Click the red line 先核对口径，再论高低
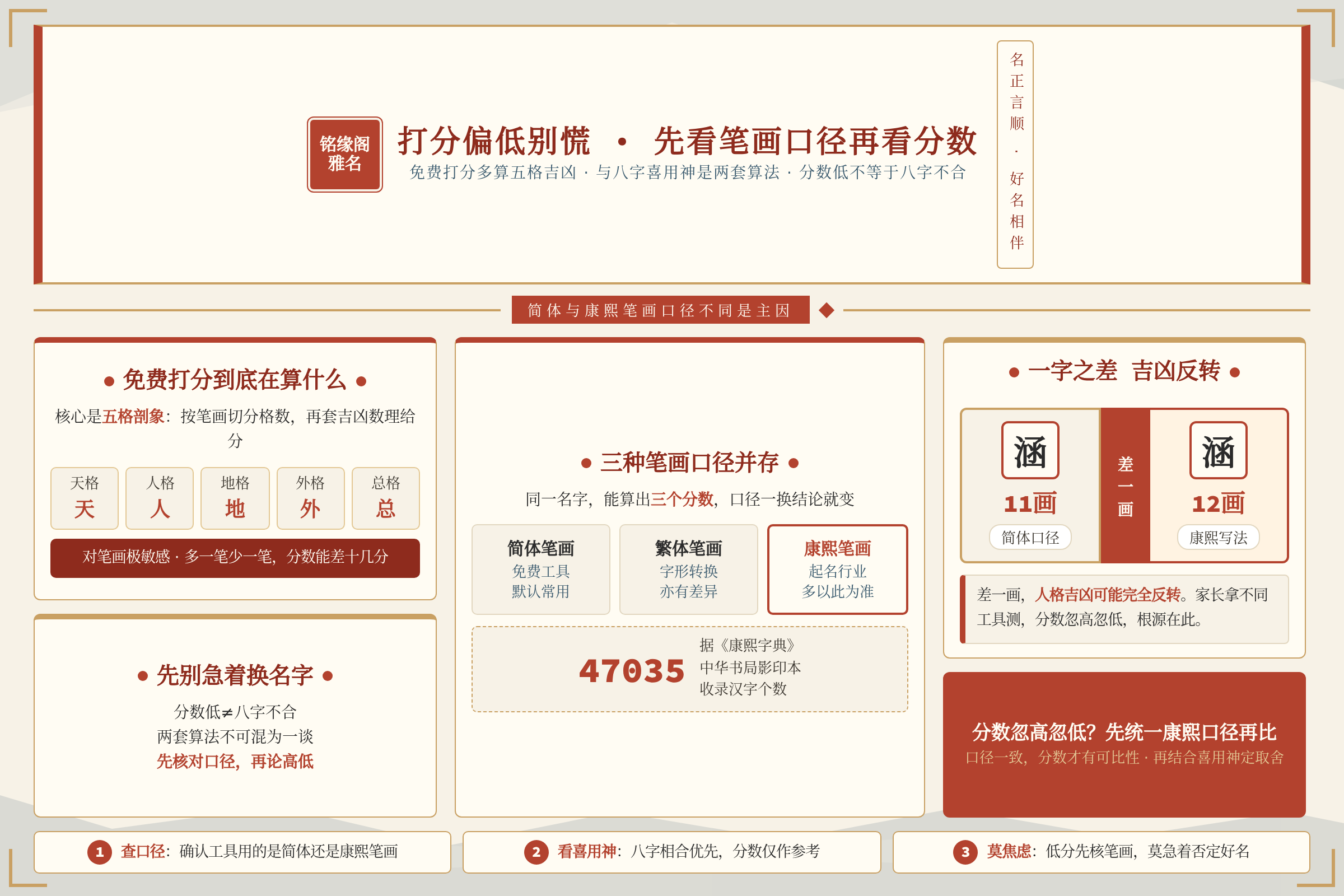Image resolution: width=1344 pixels, height=896 pixels. [235, 761]
